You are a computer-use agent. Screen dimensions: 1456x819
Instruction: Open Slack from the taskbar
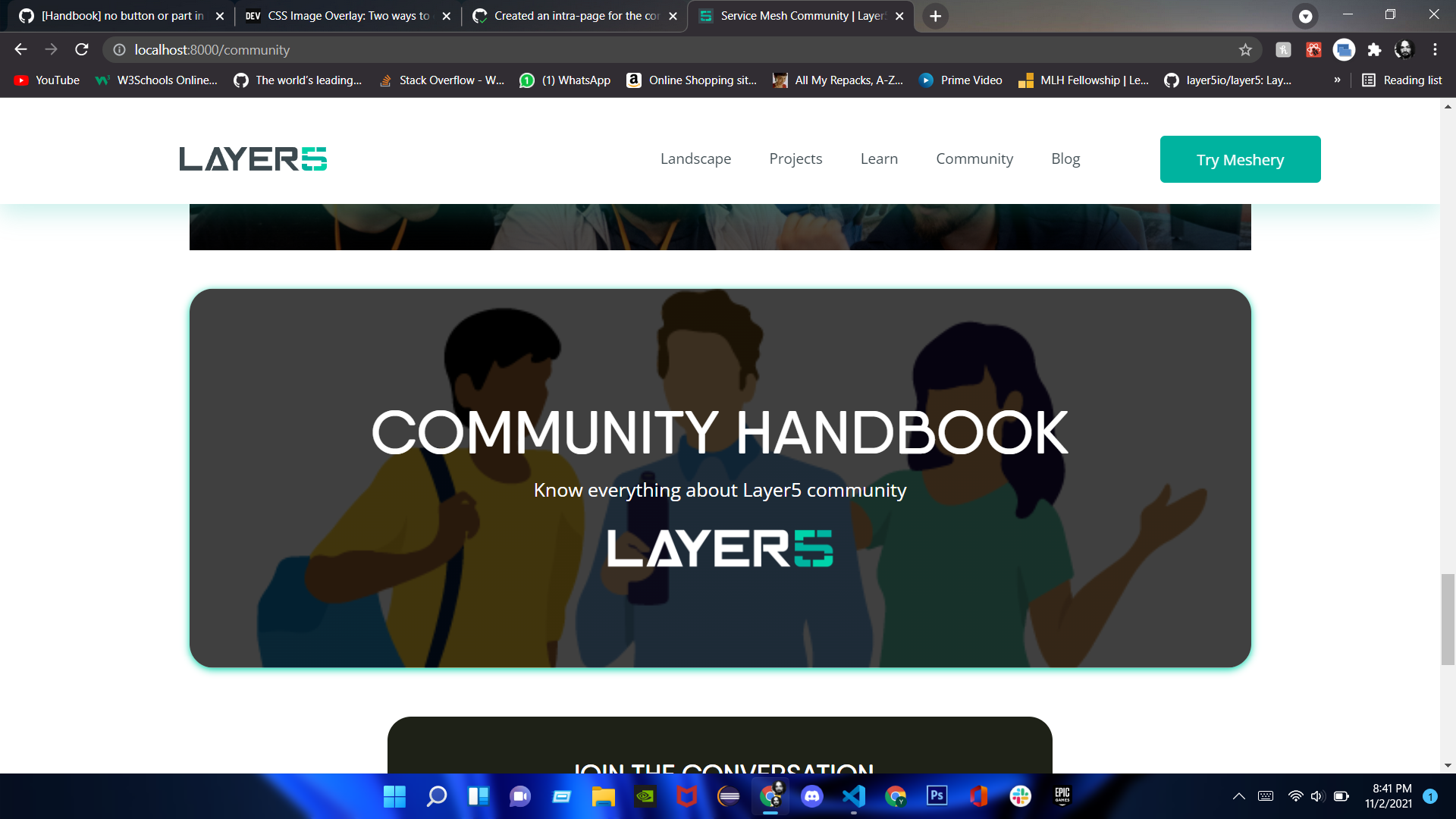(x=1020, y=797)
